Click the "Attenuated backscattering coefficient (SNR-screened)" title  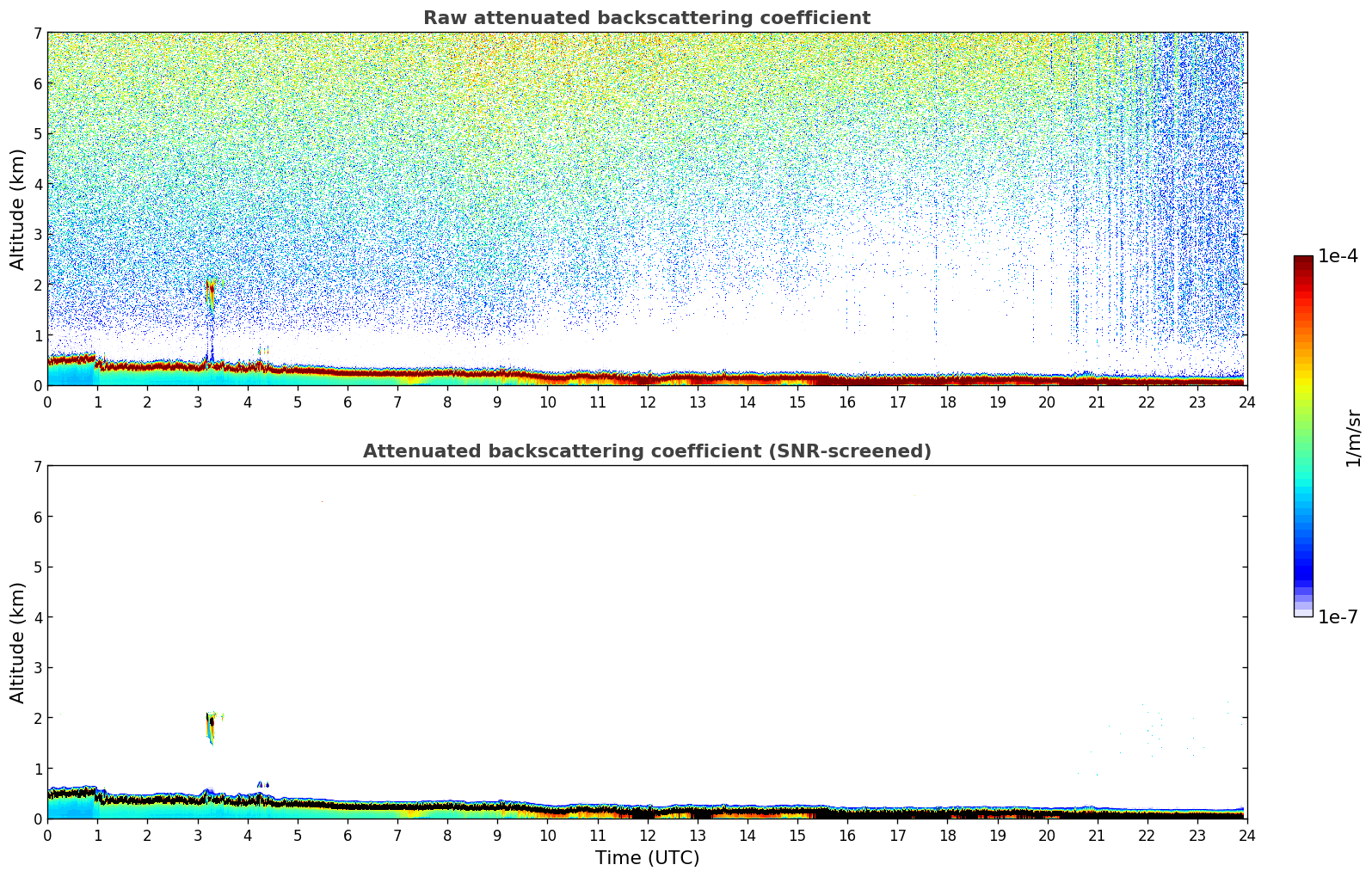click(x=647, y=451)
